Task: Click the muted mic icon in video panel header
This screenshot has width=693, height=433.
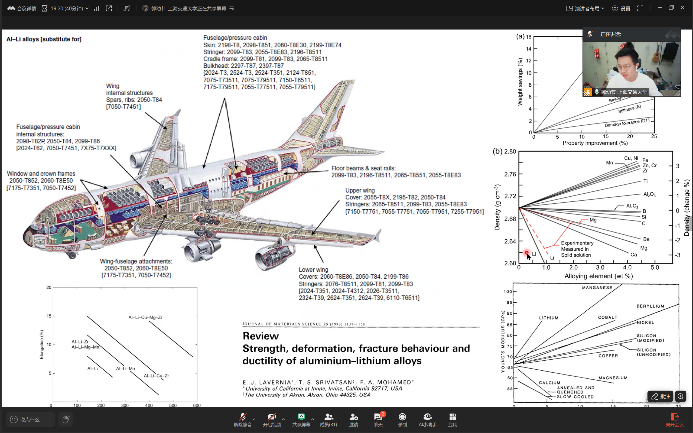Action: pos(591,32)
